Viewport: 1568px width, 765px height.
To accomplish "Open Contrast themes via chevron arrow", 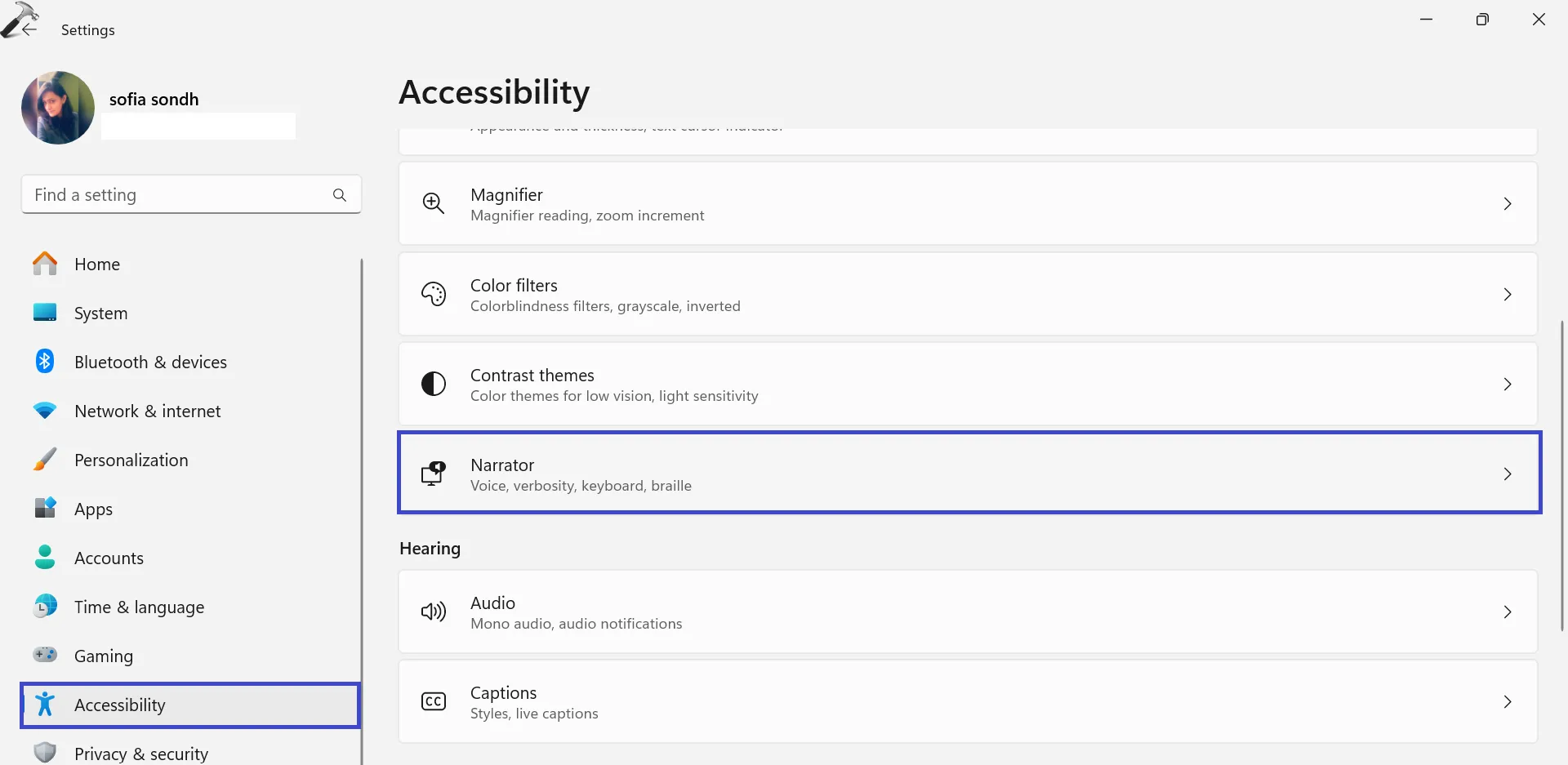I will tap(1507, 384).
